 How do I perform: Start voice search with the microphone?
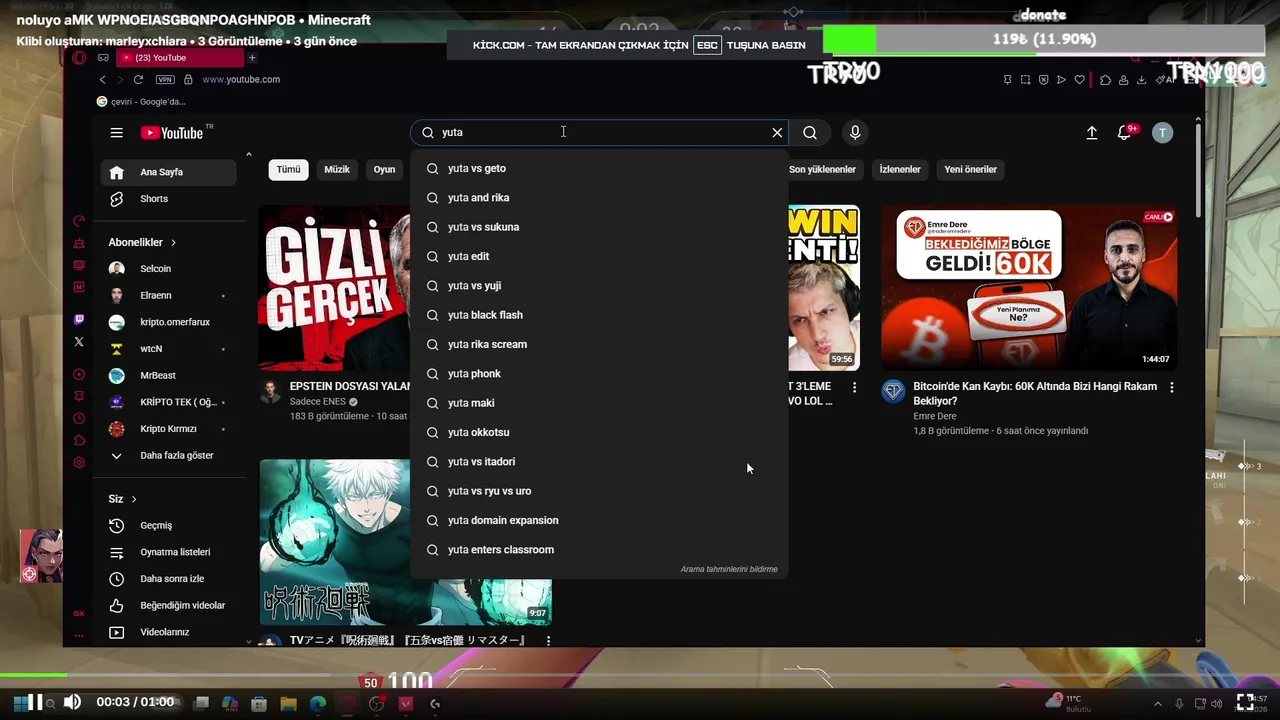(x=855, y=132)
